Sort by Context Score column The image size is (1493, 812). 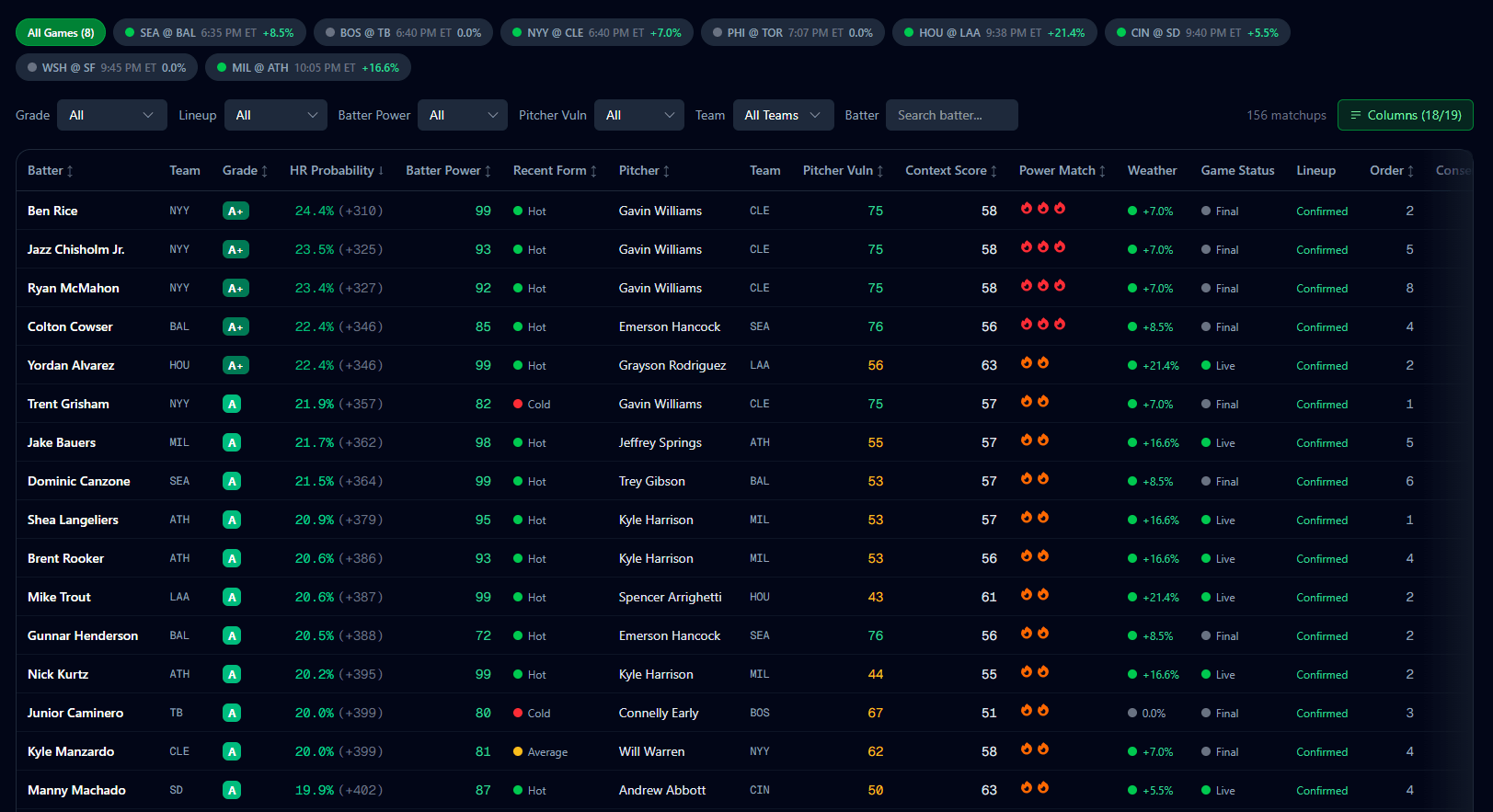tap(951, 170)
